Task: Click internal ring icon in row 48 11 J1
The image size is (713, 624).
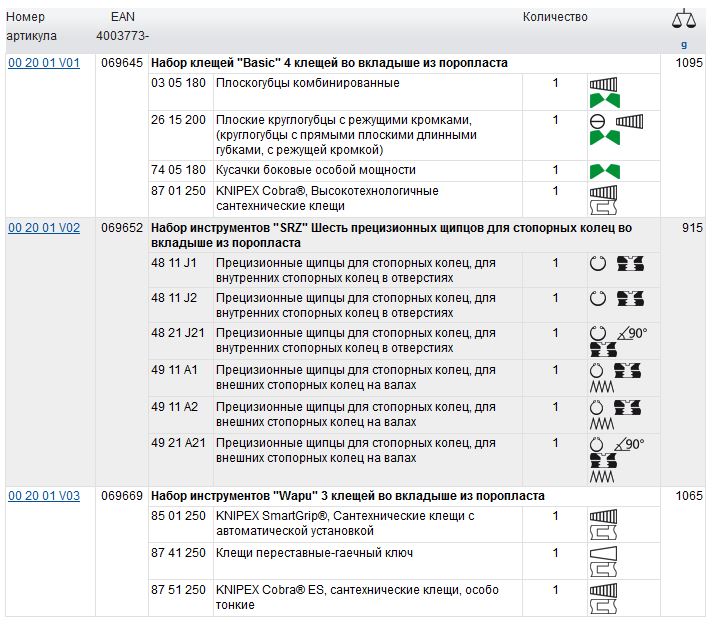Action: pyautogui.click(x=598, y=264)
